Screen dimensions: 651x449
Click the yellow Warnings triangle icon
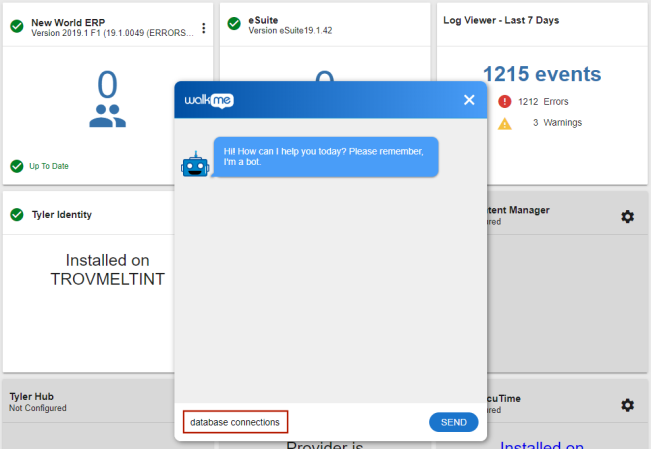(x=504, y=123)
